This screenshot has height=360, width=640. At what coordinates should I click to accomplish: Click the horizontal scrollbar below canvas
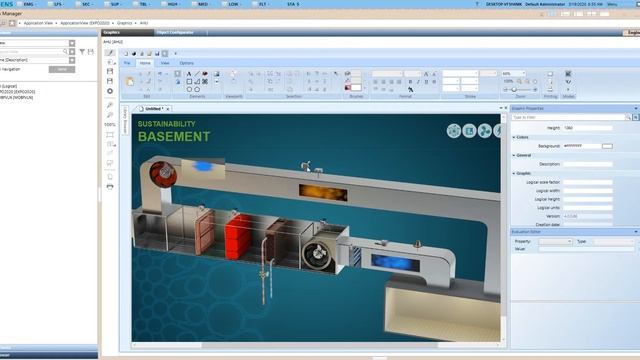point(319,345)
